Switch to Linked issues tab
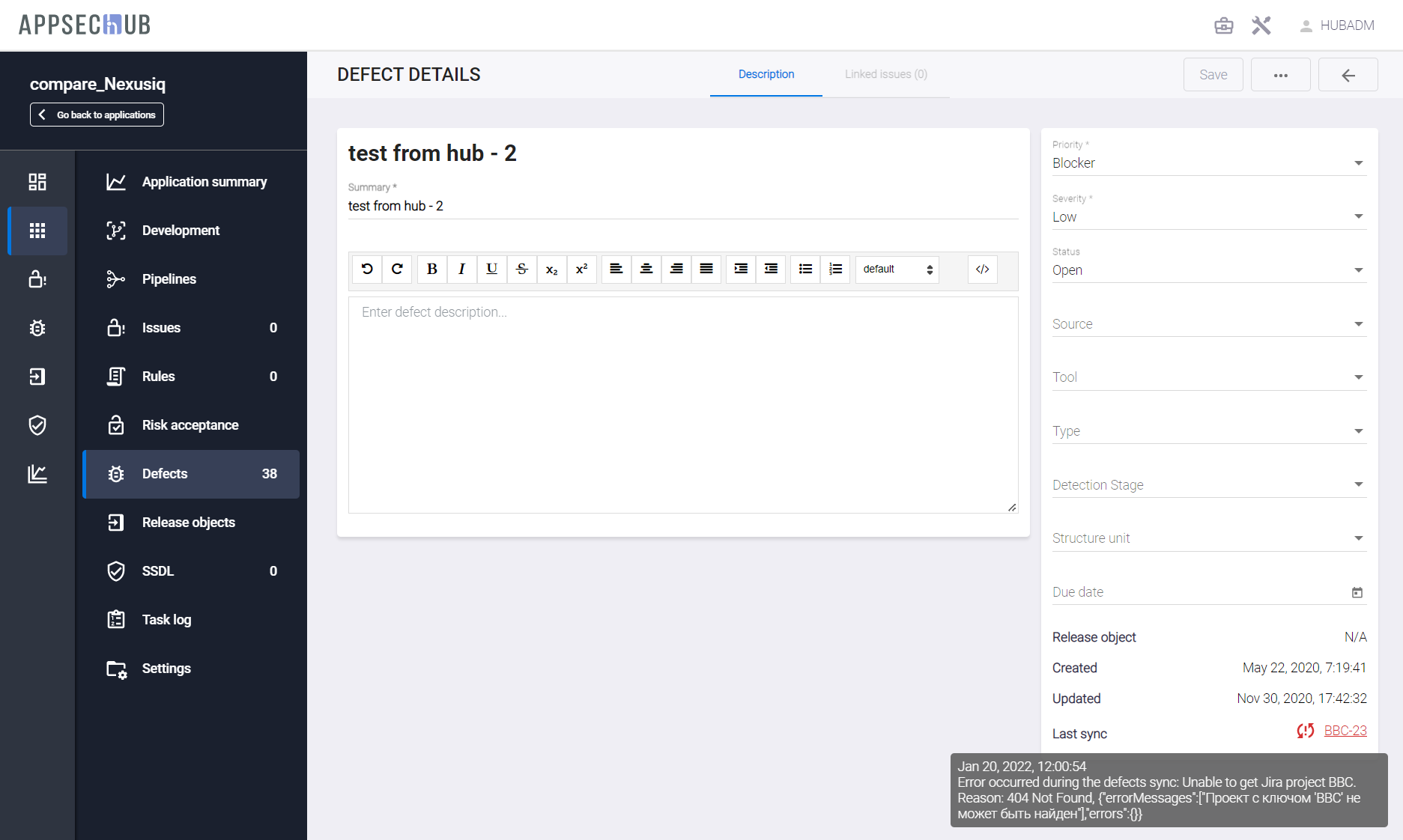 [x=885, y=74]
